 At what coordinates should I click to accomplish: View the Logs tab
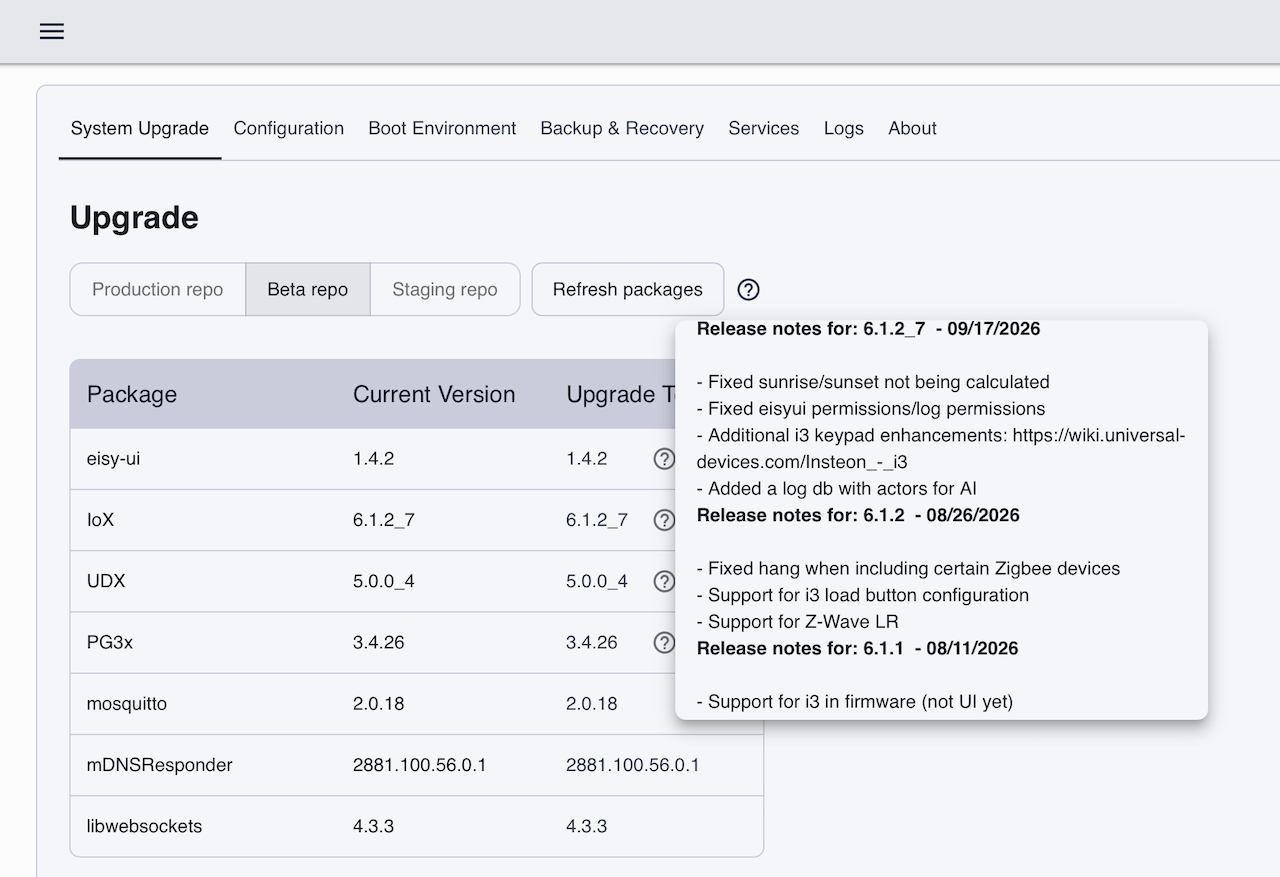pyautogui.click(x=844, y=128)
